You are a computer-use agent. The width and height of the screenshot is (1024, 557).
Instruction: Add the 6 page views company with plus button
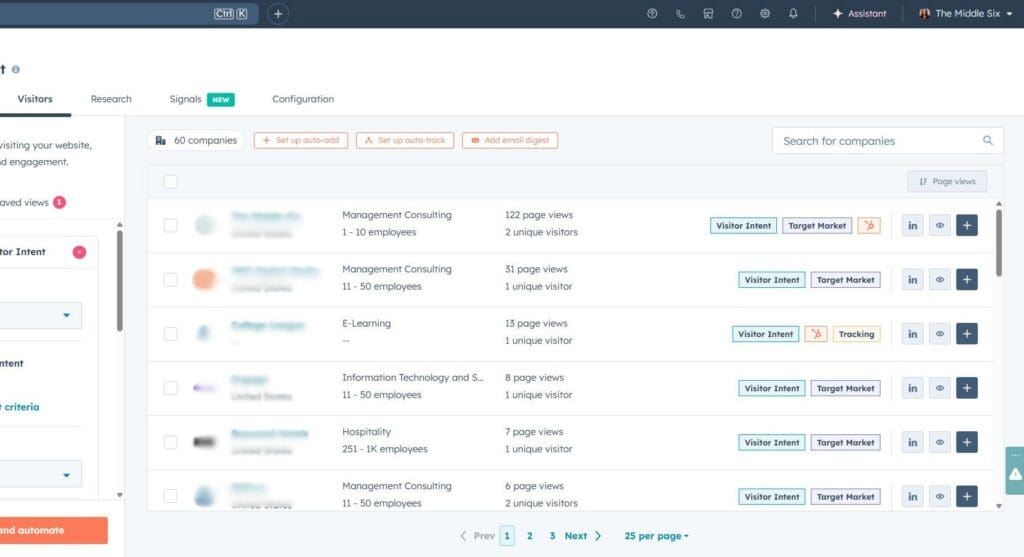click(967, 496)
